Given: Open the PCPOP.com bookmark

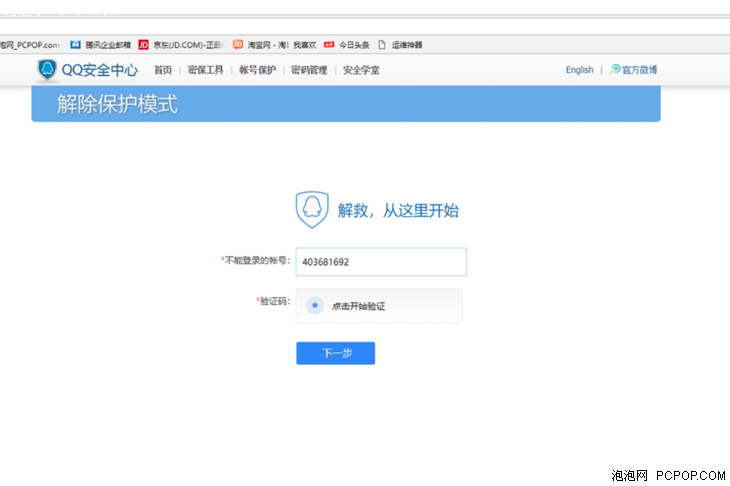Looking at the screenshot, I should point(28,45).
